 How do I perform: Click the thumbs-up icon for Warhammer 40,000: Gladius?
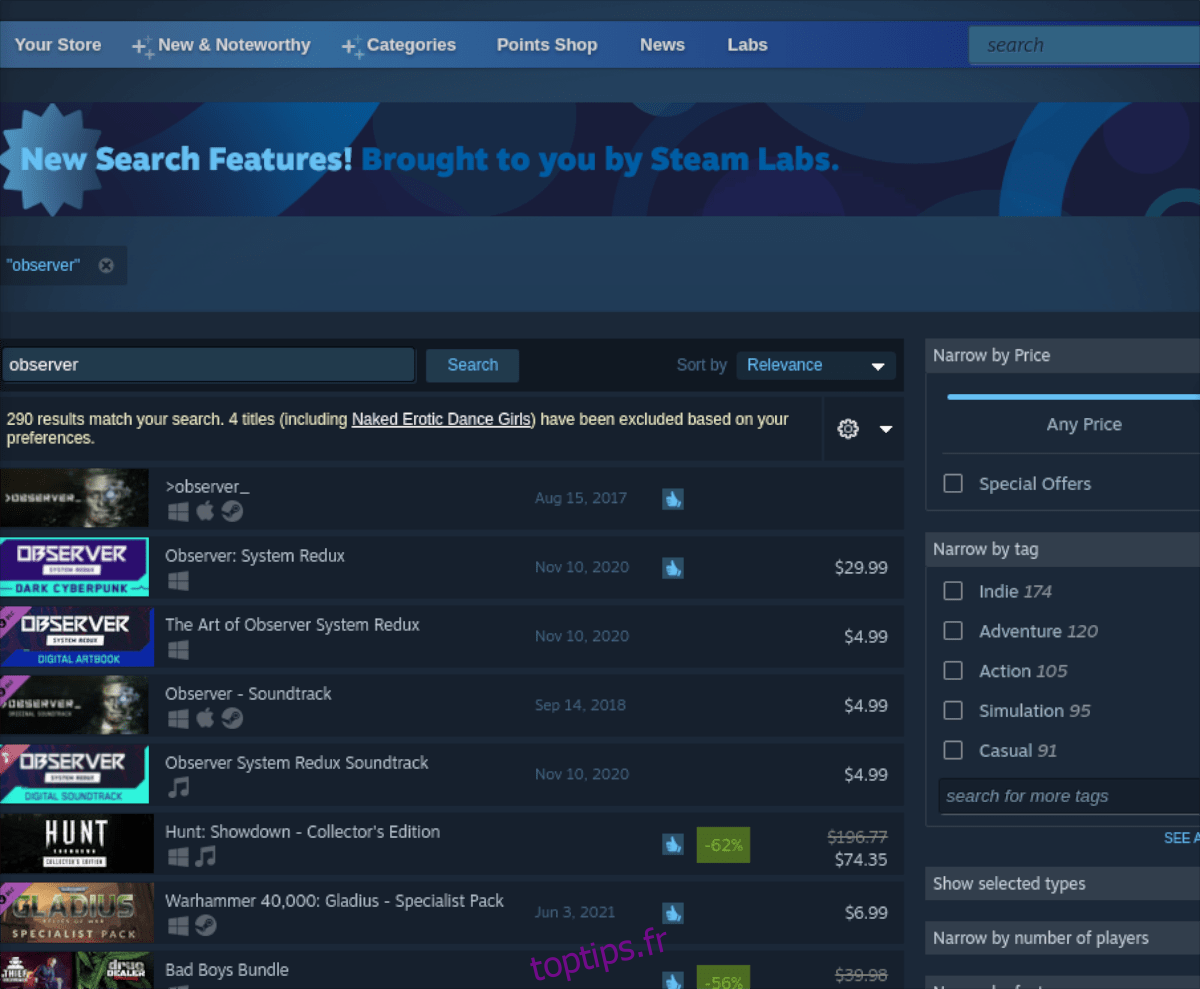673,912
